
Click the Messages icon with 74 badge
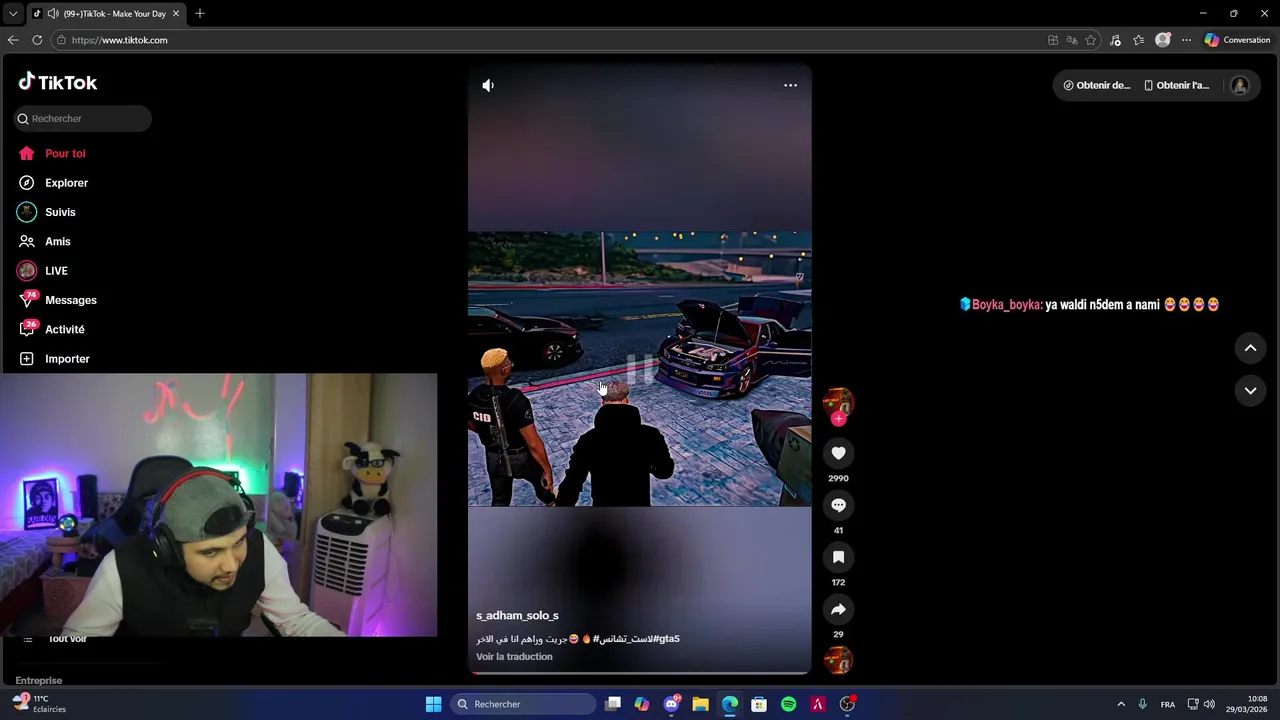click(x=27, y=299)
